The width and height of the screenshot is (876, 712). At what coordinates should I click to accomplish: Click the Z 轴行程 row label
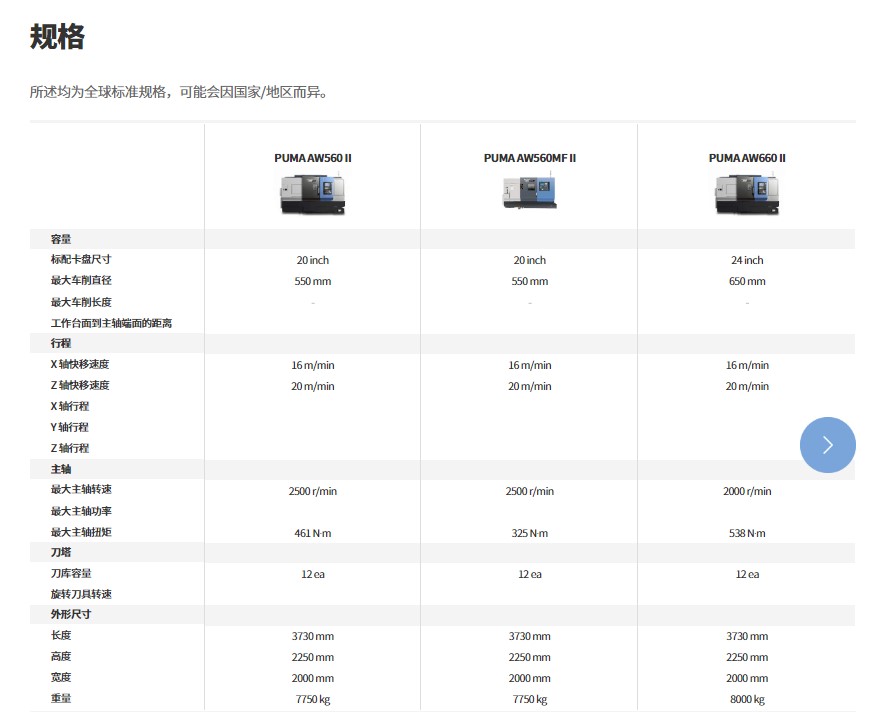click(x=70, y=448)
